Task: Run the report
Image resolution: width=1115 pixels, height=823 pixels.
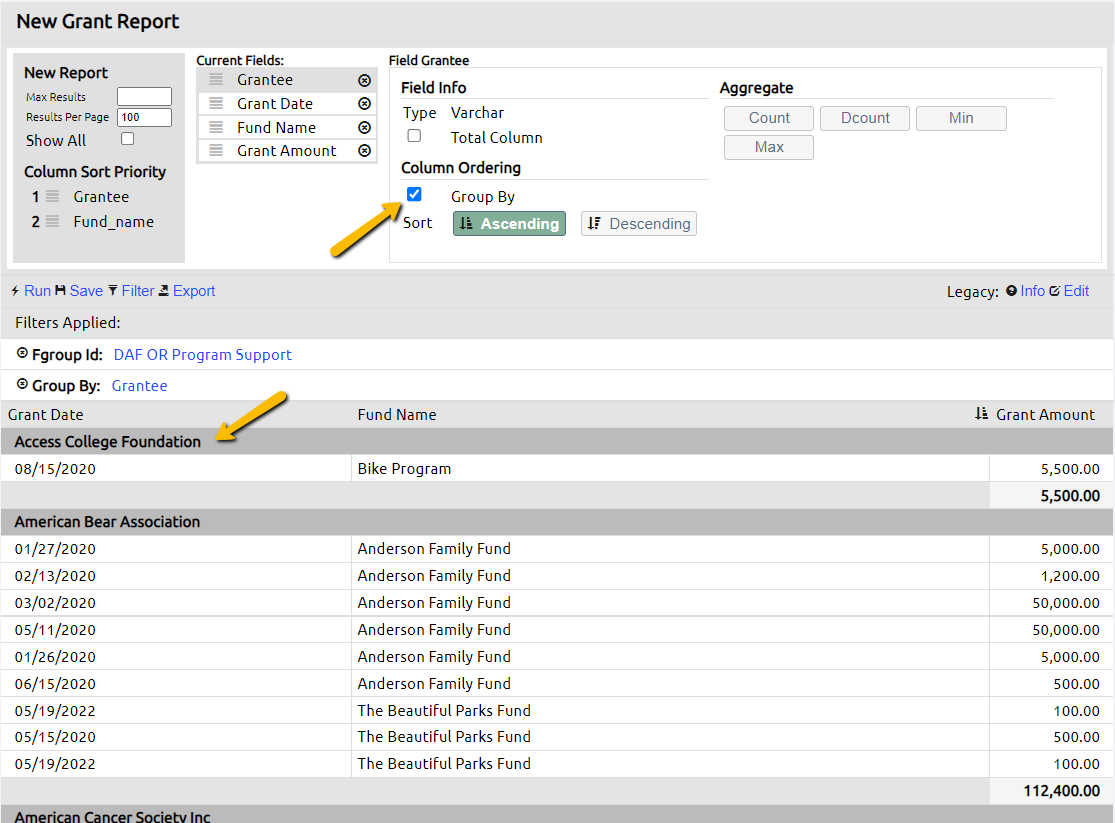Action: (x=38, y=291)
